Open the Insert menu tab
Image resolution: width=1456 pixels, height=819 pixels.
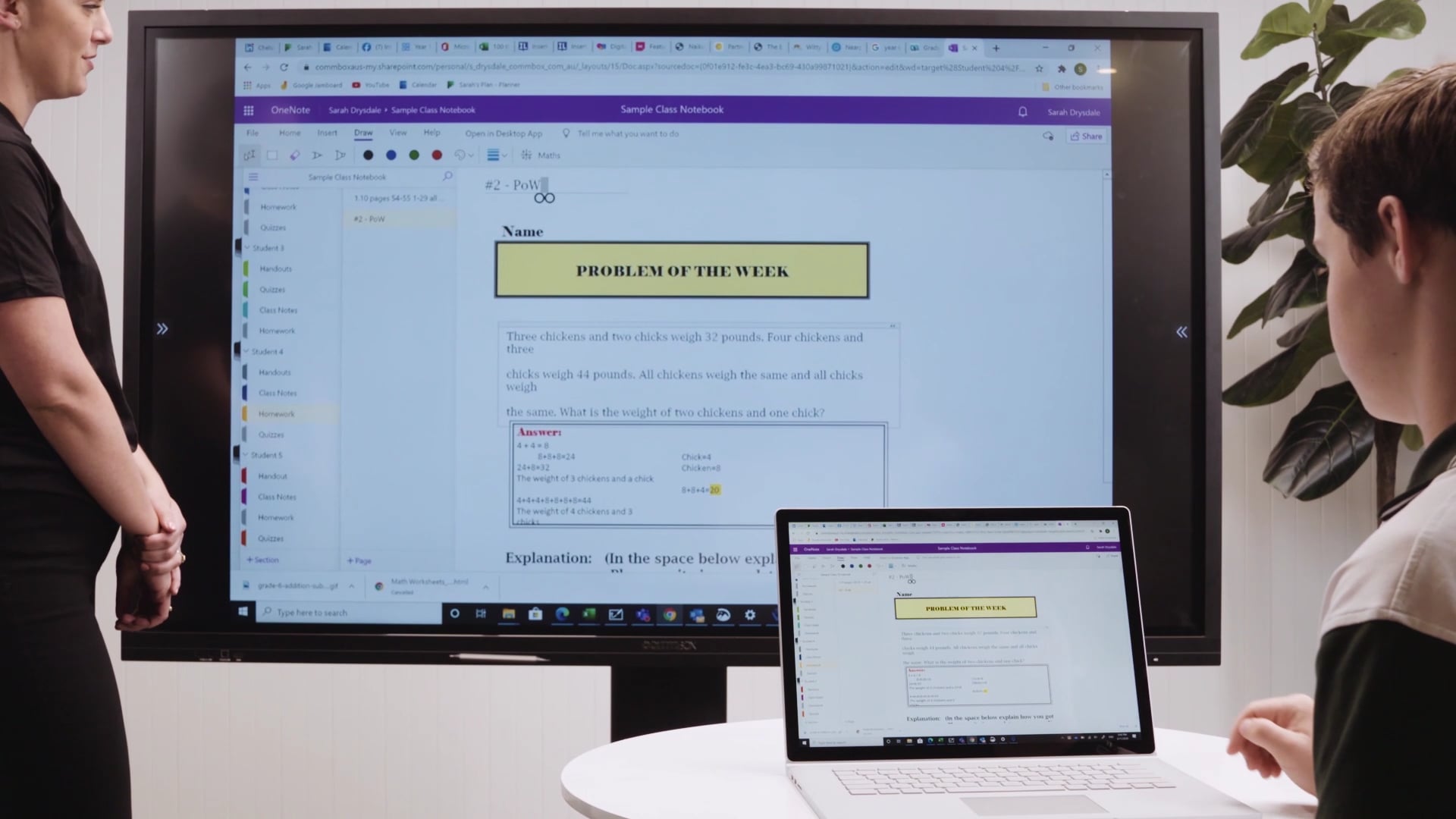coord(327,133)
